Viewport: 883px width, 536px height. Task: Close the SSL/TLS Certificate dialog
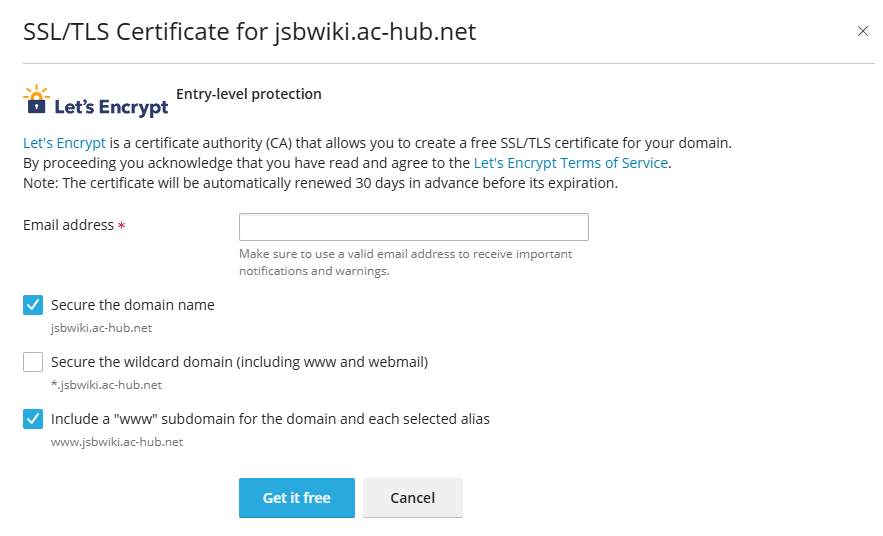click(863, 31)
